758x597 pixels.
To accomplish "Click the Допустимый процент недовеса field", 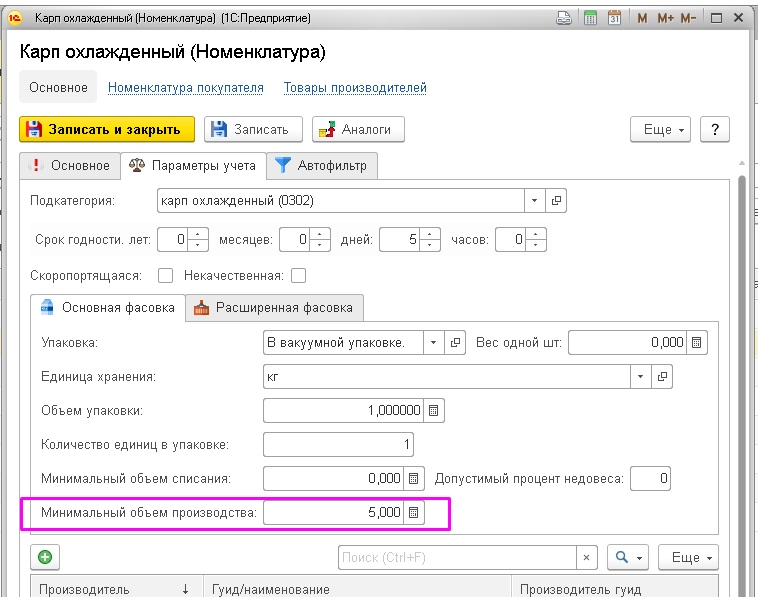I will (x=650, y=479).
